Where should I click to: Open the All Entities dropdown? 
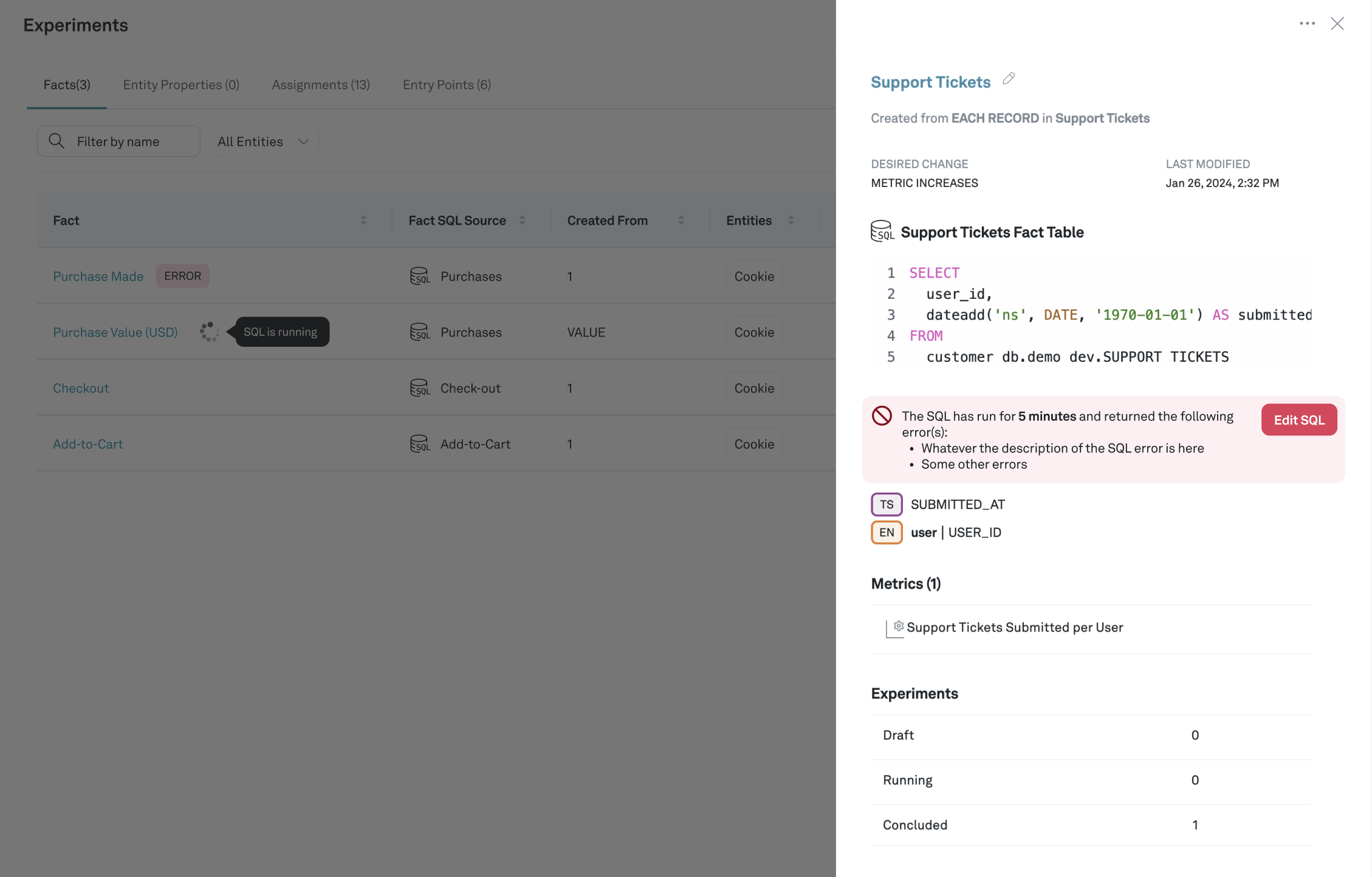[x=264, y=142]
